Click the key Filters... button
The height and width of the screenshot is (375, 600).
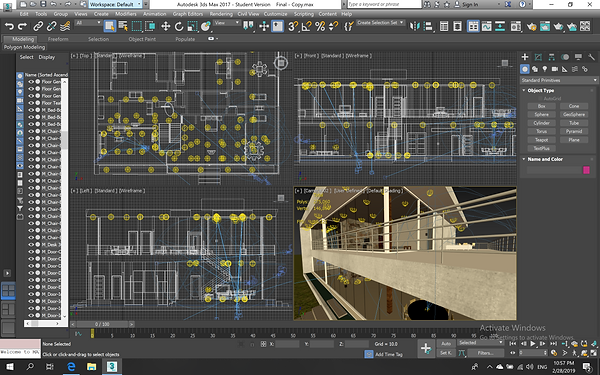pyautogui.click(x=485, y=353)
